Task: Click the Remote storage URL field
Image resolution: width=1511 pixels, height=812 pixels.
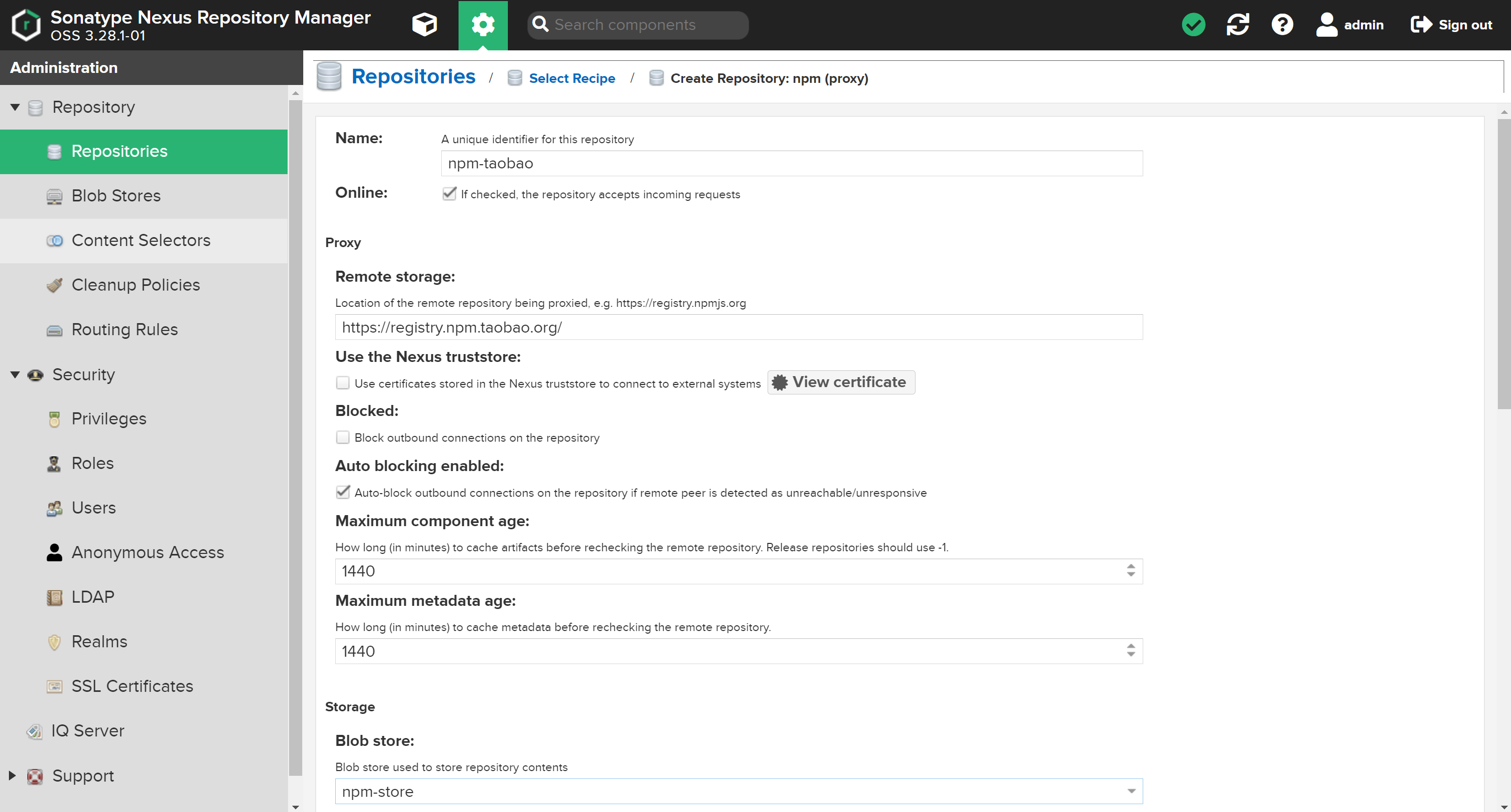Action: coord(739,327)
